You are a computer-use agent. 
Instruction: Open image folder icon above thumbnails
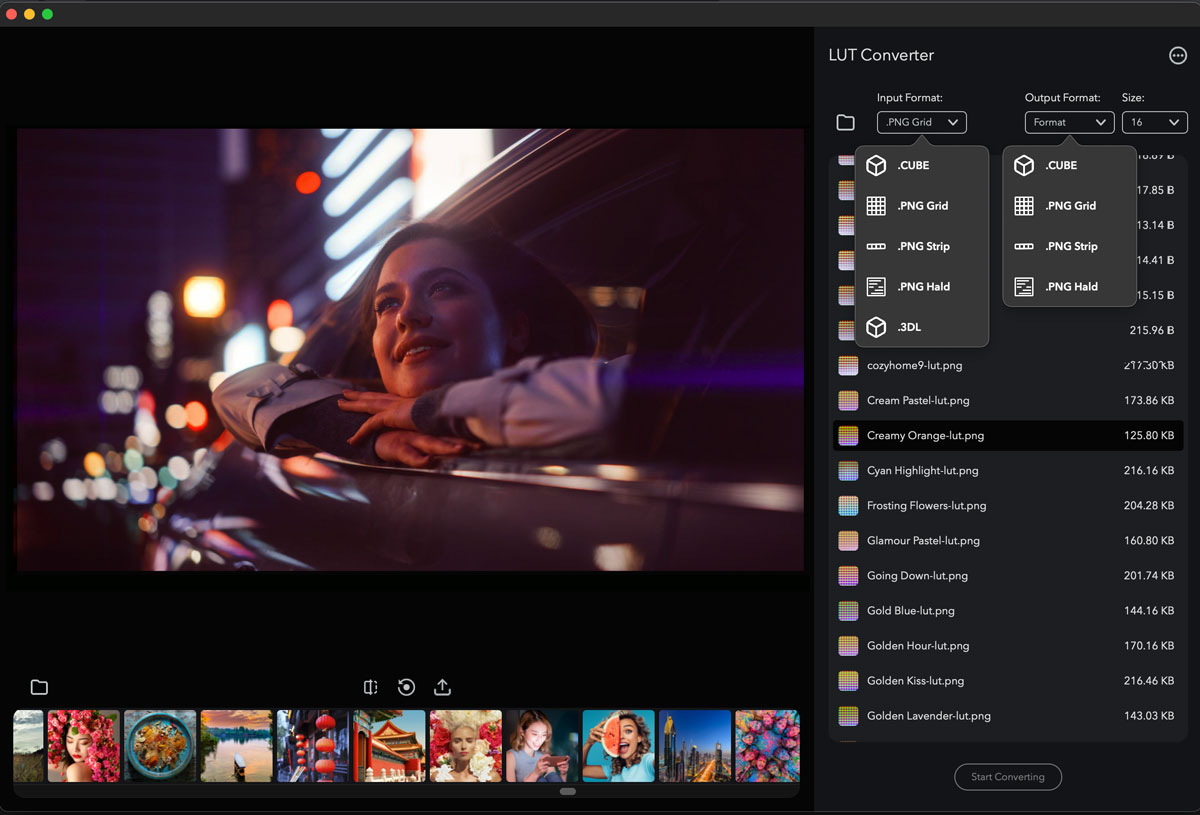(x=39, y=687)
